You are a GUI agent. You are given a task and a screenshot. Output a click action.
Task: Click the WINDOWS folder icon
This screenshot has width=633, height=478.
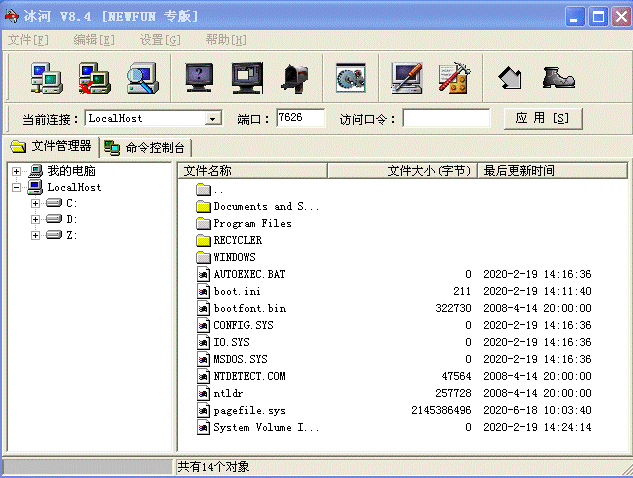coord(203,257)
